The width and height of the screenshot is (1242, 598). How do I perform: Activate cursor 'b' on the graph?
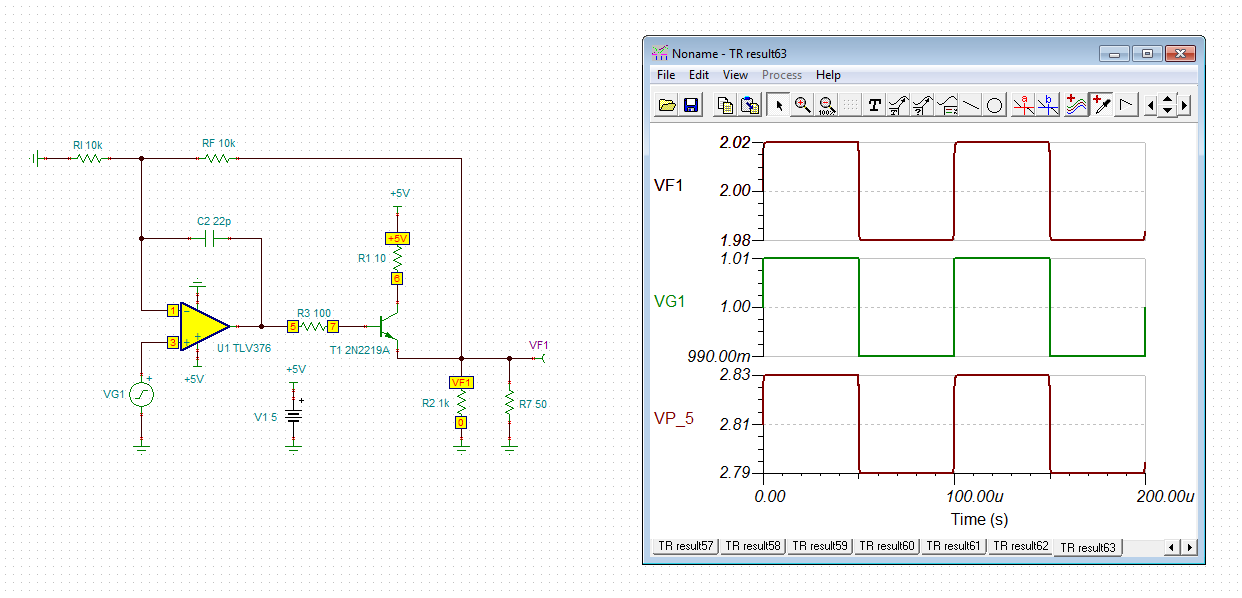pyautogui.click(x=1047, y=105)
